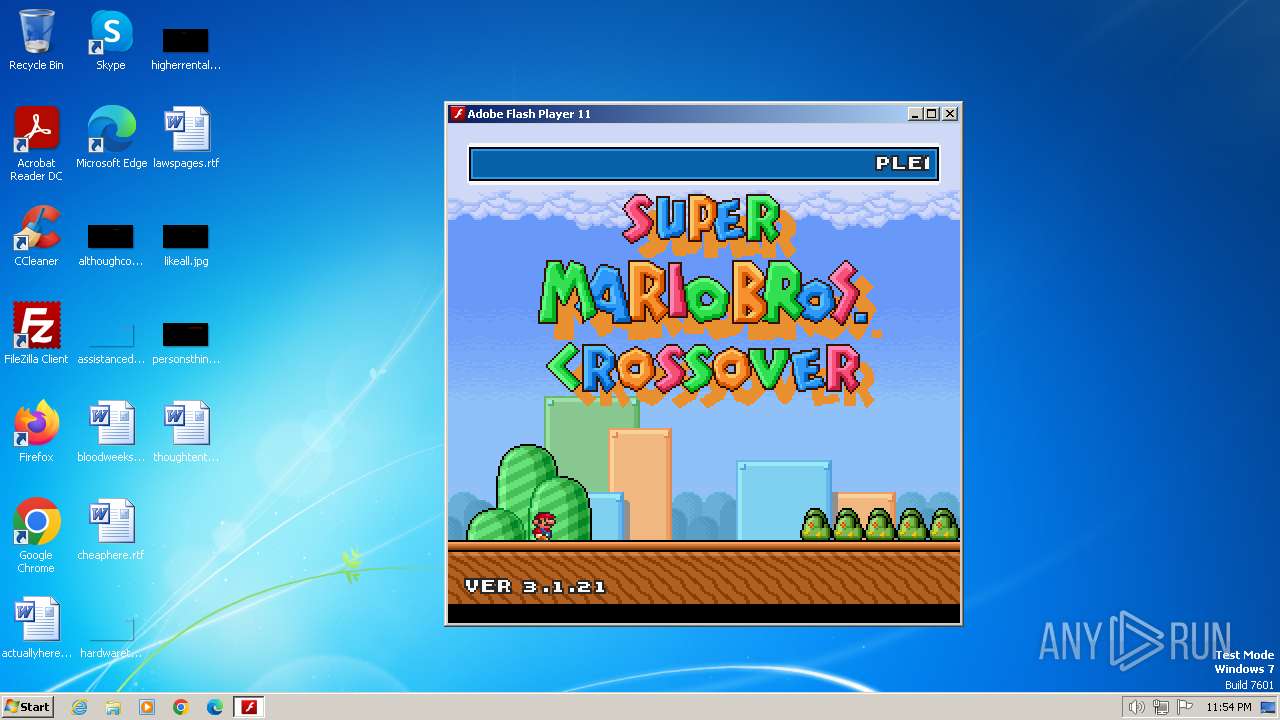
Task: Open Acrobat Reader DC shortcut
Action: click(36, 144)
